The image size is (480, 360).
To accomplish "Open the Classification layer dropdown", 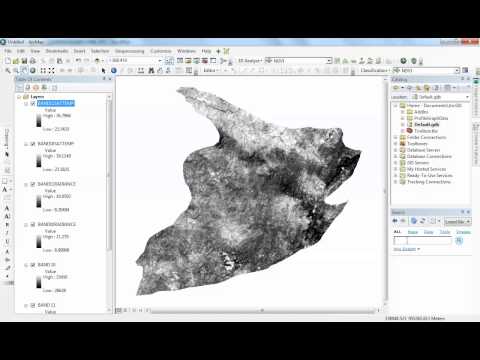I will coord(457,70).
